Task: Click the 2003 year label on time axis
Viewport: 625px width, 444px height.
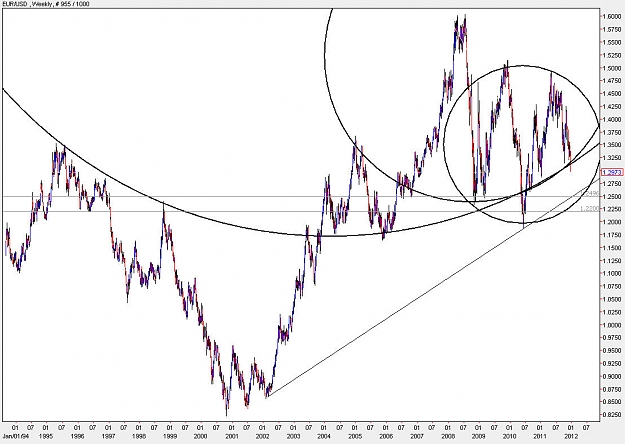Action: (293, 436)
